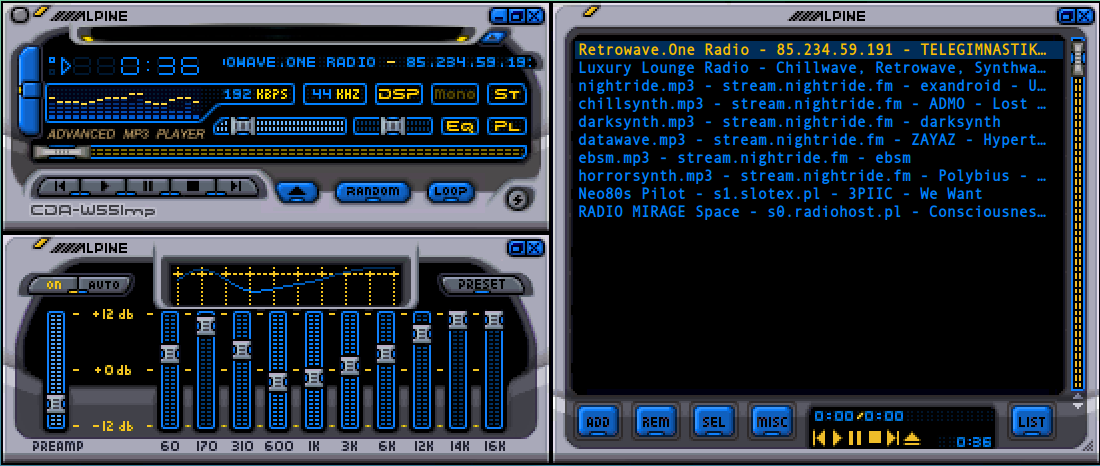Click the EQ button to toggle equalizer window
The height and width of the screenshot is (466, 1100).
[460, 126]
